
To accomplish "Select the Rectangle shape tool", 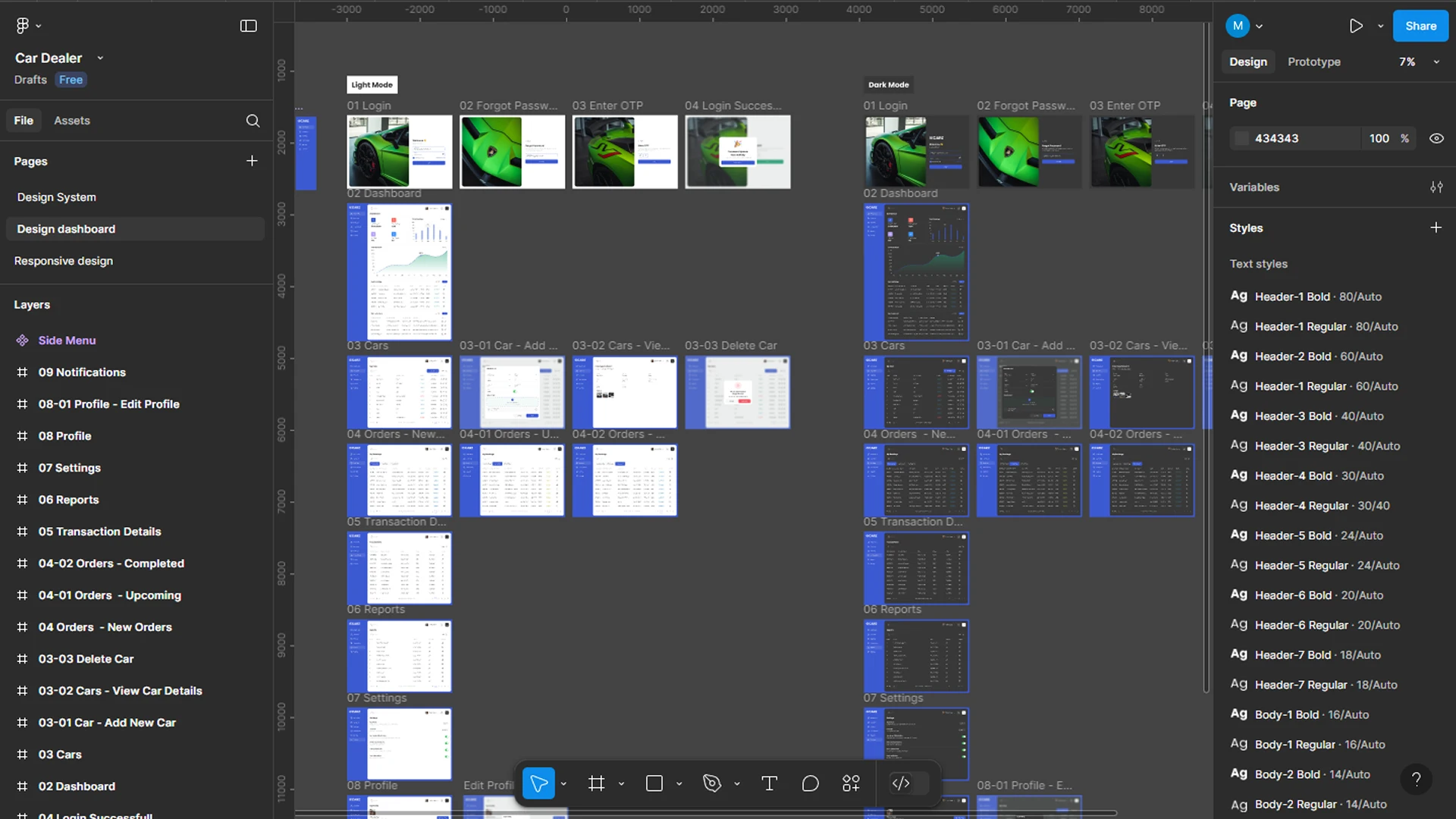I will (x=654, y=783).
